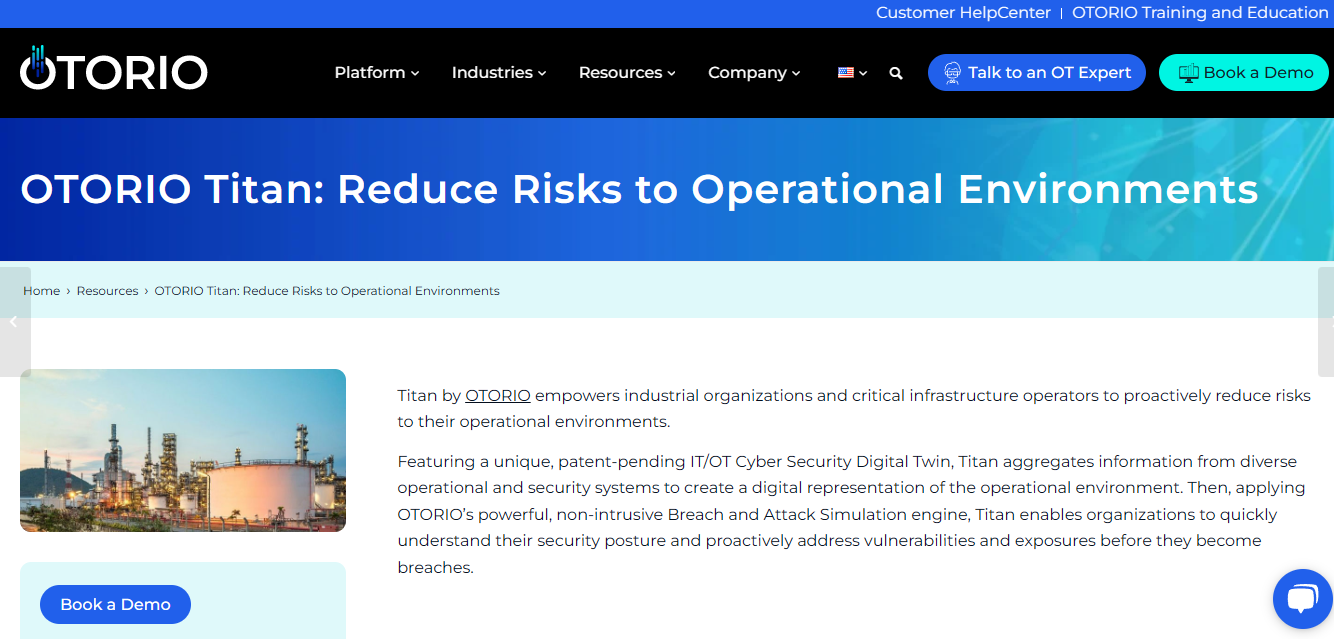This screenshot has width=1334, height=639.
Task: Open the language selector chevron
Action: coord(863,73)
